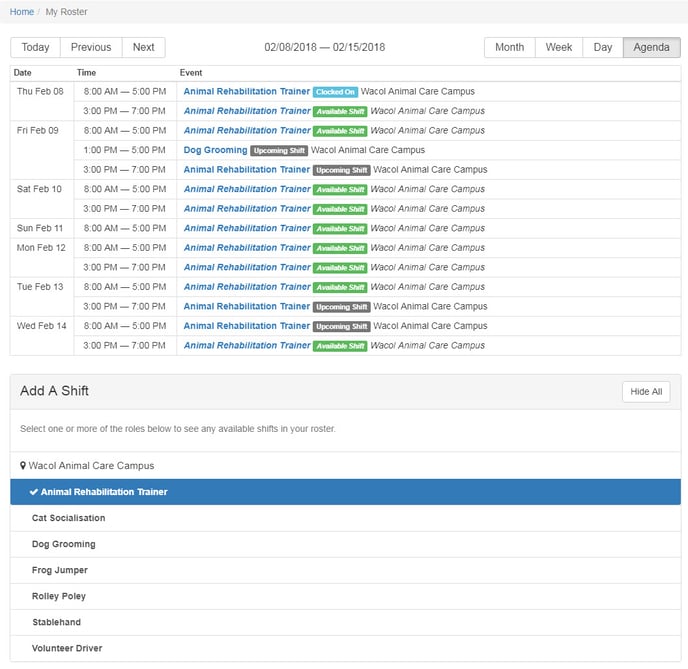Jump to Today in the roster
The image size is (688, 669).
coord(35,48)
